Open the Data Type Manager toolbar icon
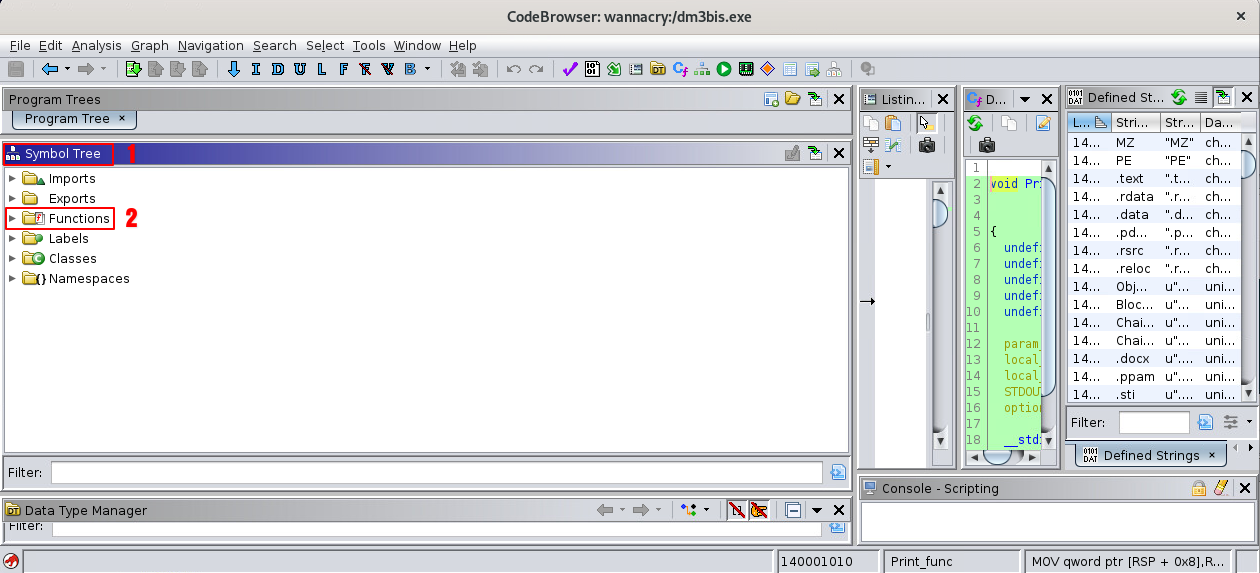Screen dimensions: 1260x573 658,69
